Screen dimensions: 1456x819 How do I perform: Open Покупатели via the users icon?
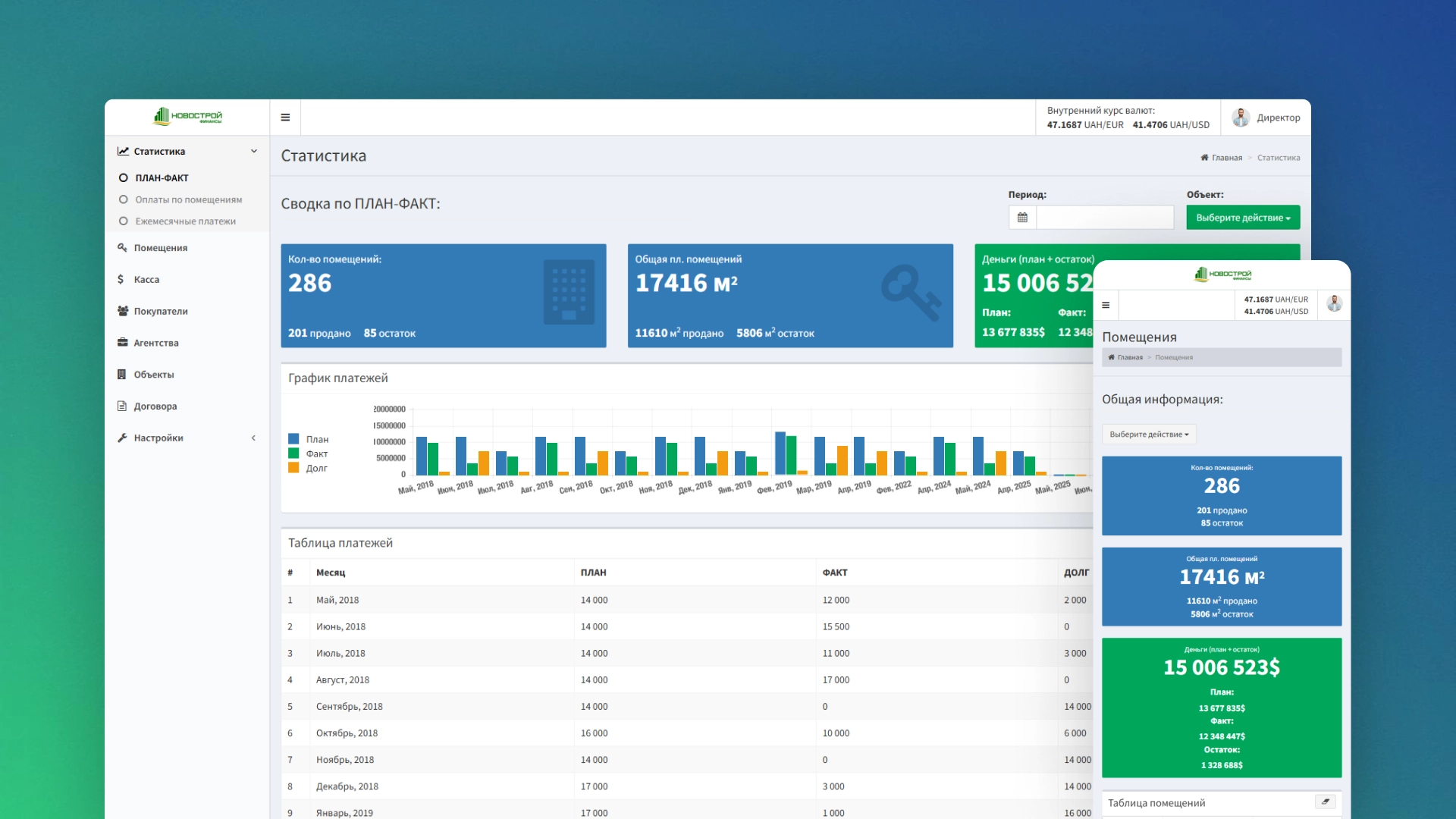[122, 311]
